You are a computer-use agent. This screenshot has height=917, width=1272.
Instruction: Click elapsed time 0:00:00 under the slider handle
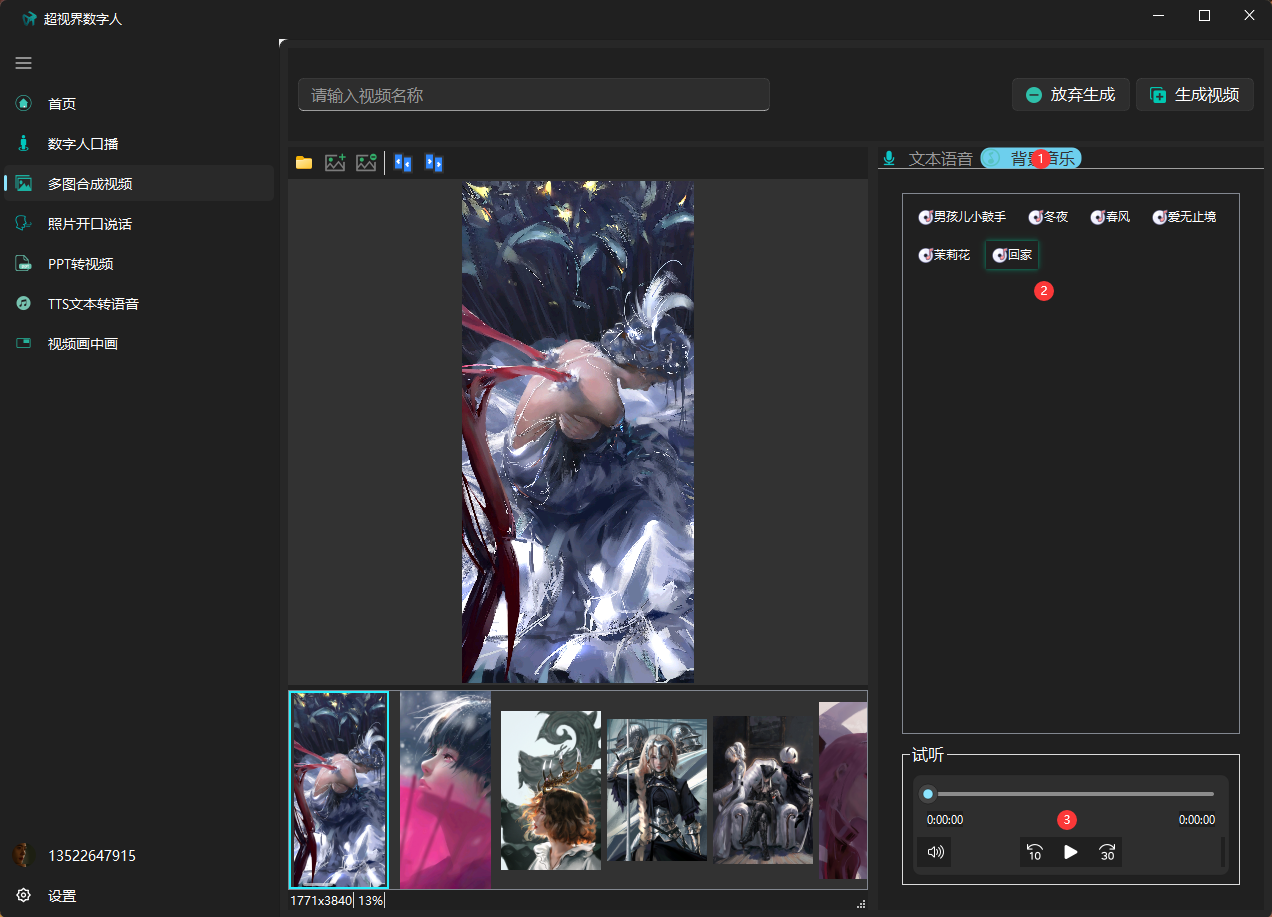click(945, 820)
